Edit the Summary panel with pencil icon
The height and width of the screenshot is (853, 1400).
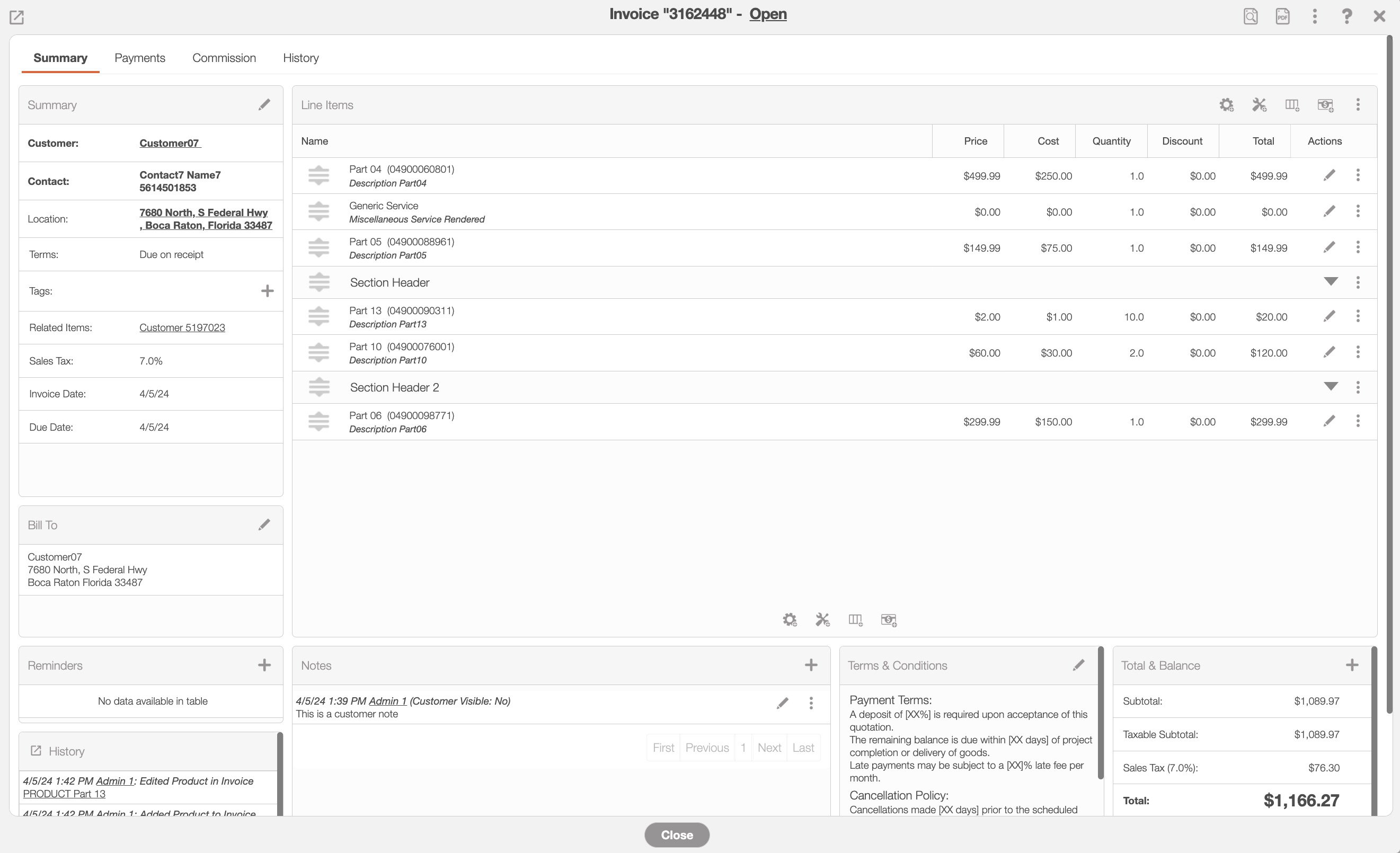pyautogui.click(x=264, y=105)
